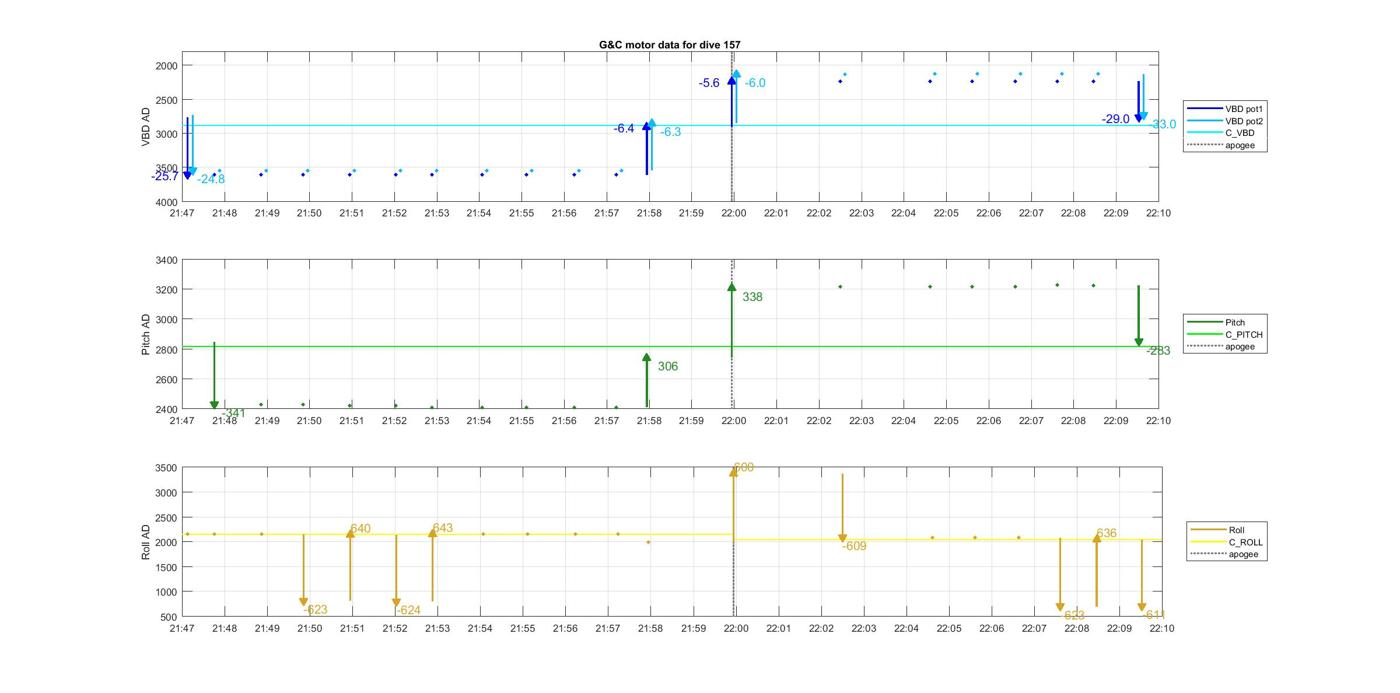The width and height of the screenshot is (1400, 693).
Task: Click the "Pitch AD" y-axis label
Action: pos(146,334)
